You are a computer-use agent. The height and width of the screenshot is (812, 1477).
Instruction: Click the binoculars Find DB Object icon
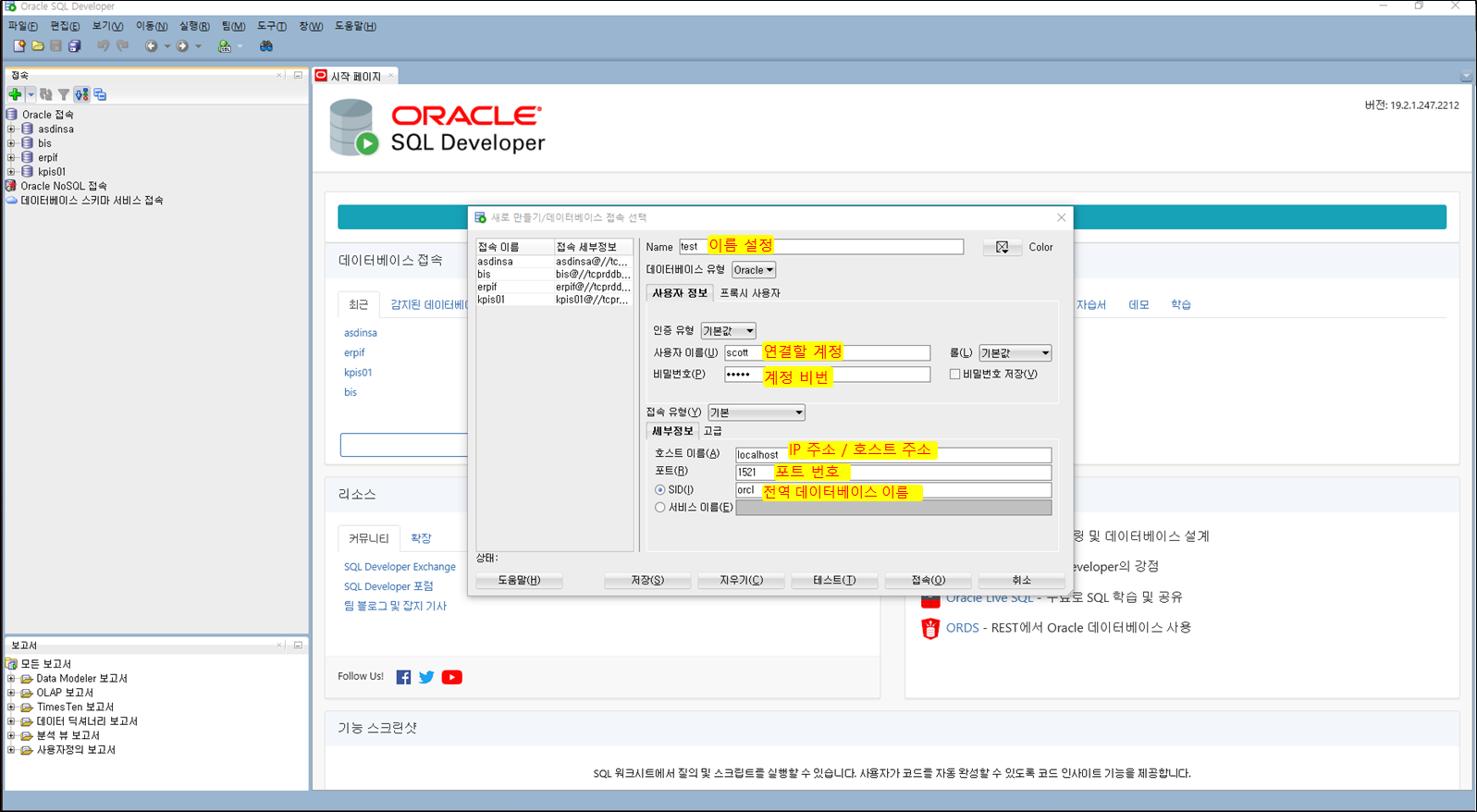pos(266,45)
